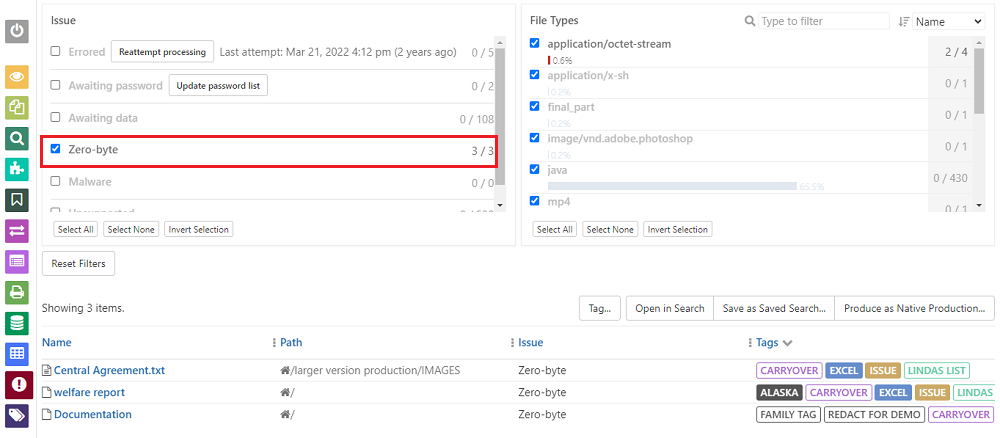
Task: Open welfare report link
Action: (x=89, y=392)
